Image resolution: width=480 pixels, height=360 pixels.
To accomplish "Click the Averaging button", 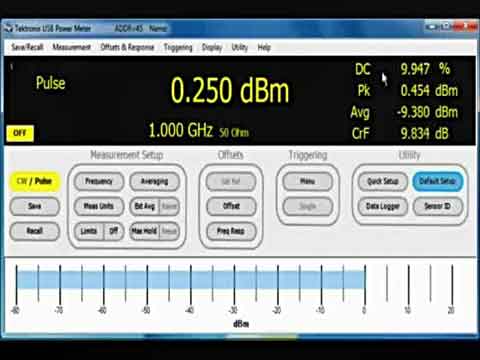I will (x=155, y=181).
